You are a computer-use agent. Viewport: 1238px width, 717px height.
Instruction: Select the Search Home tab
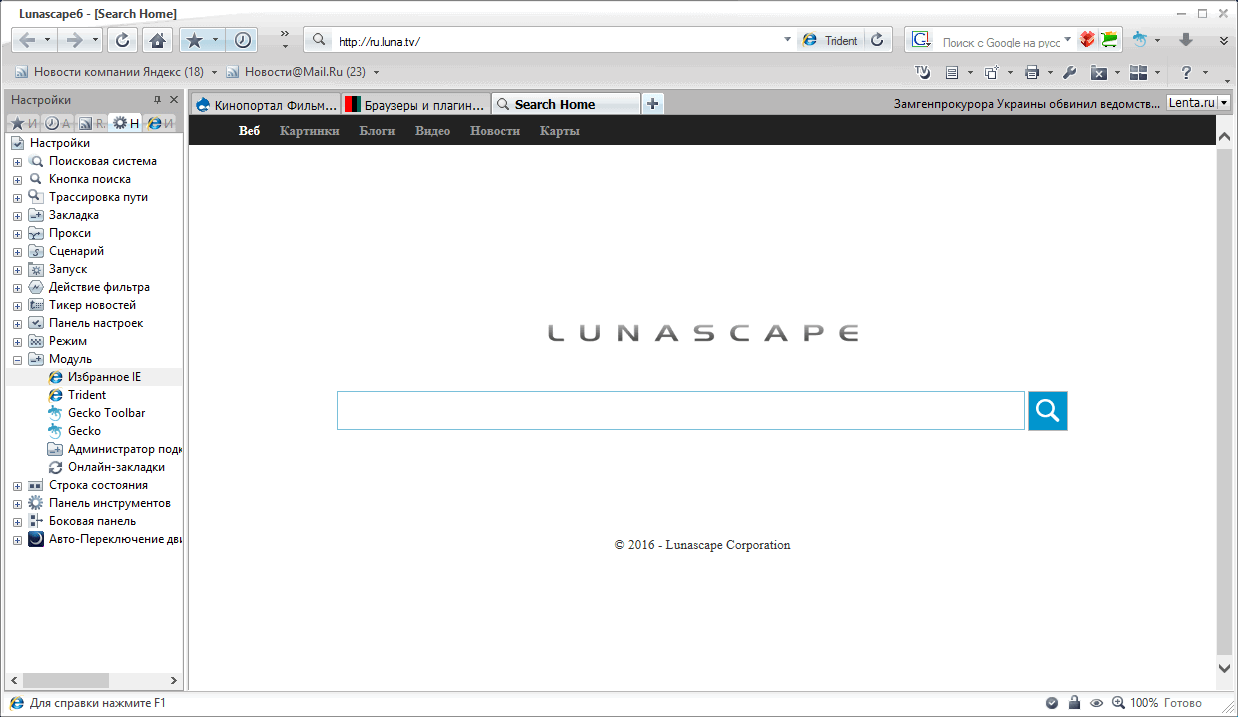(565, 104)
